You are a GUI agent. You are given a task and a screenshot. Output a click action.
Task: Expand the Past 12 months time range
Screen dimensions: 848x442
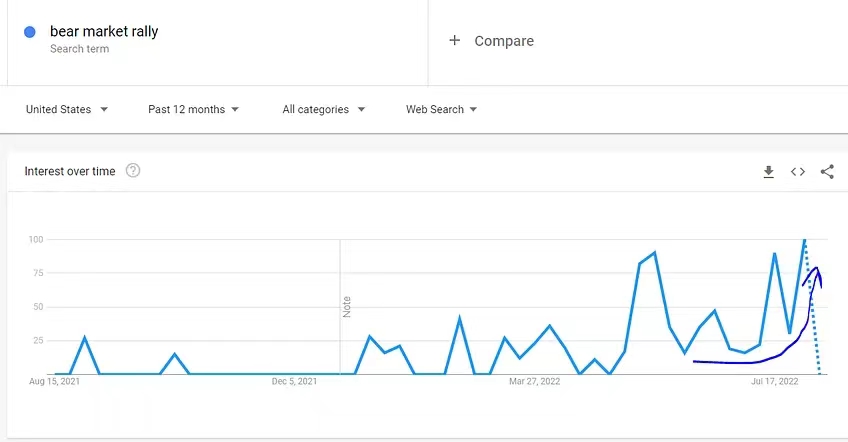(193, 109)
